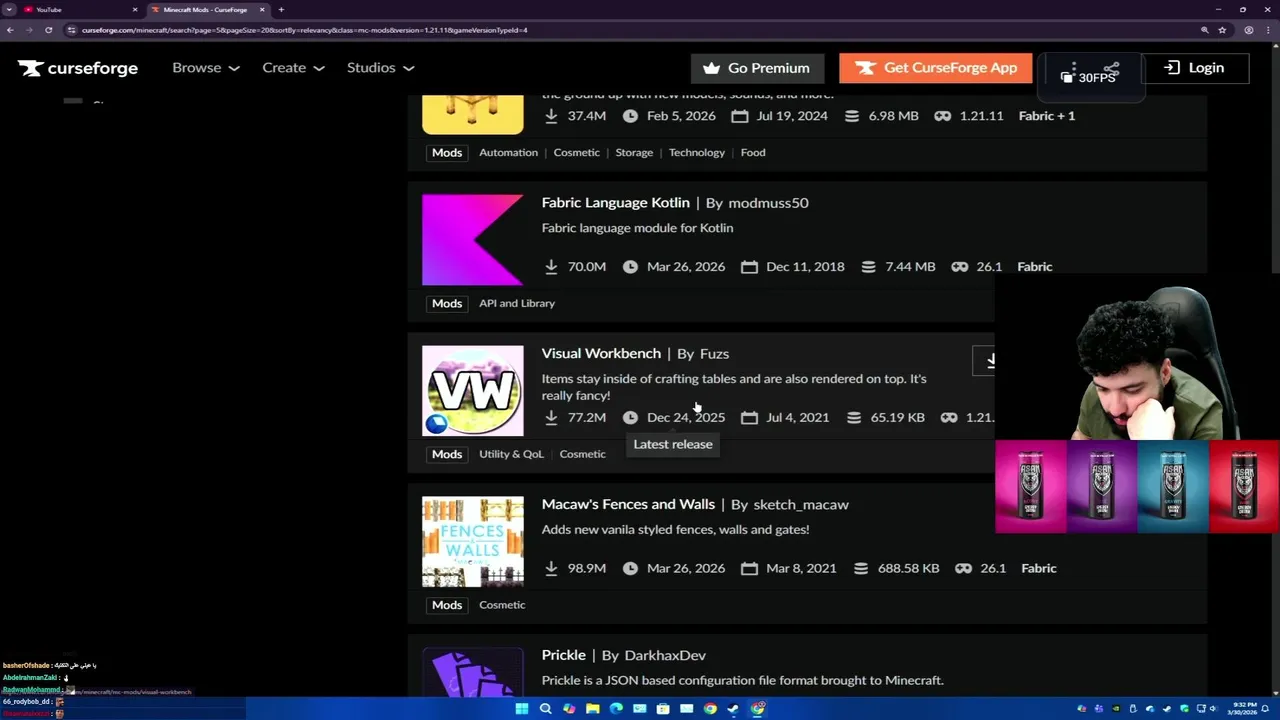Open Fabric Language Kotlin mod page
Viewport: 1280px width, 720px height.
click(615, 202)
